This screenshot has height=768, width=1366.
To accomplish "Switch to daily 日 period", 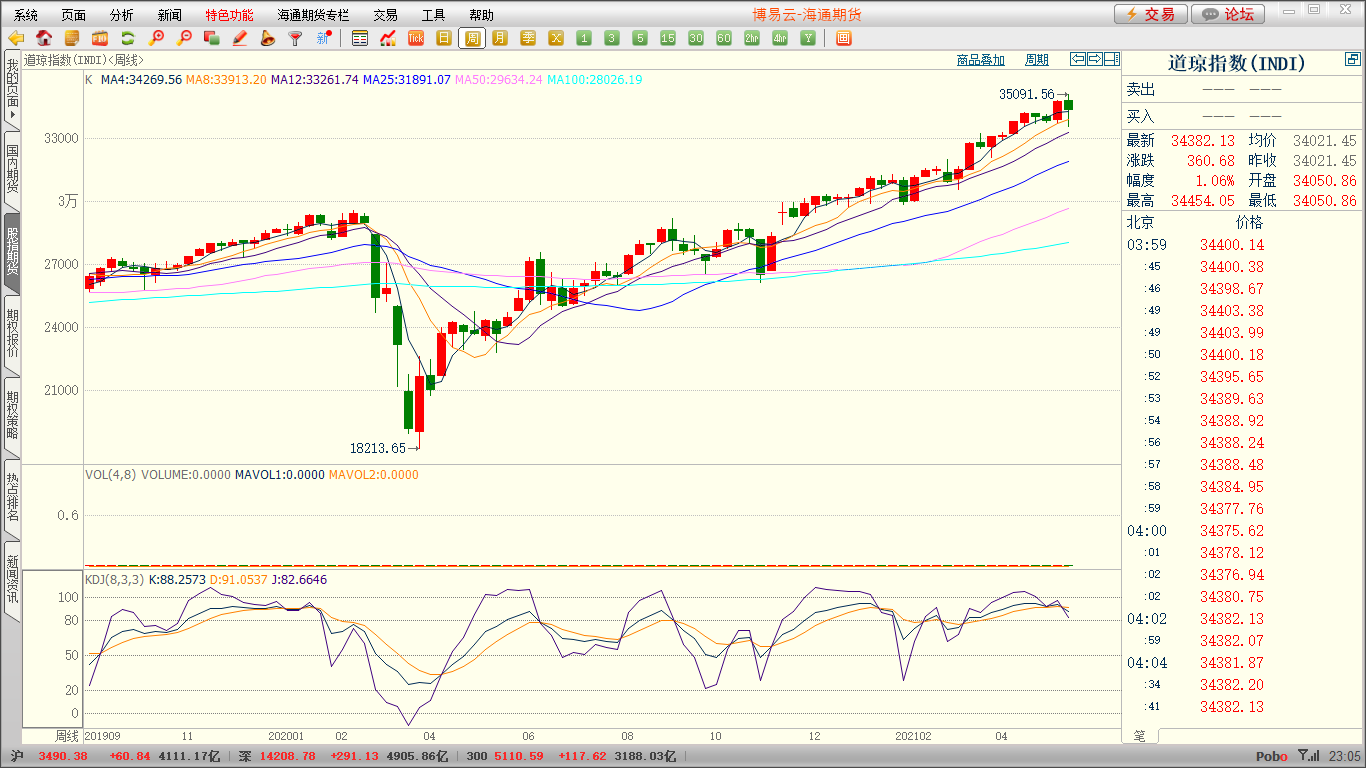I will (x=444, y=38).
